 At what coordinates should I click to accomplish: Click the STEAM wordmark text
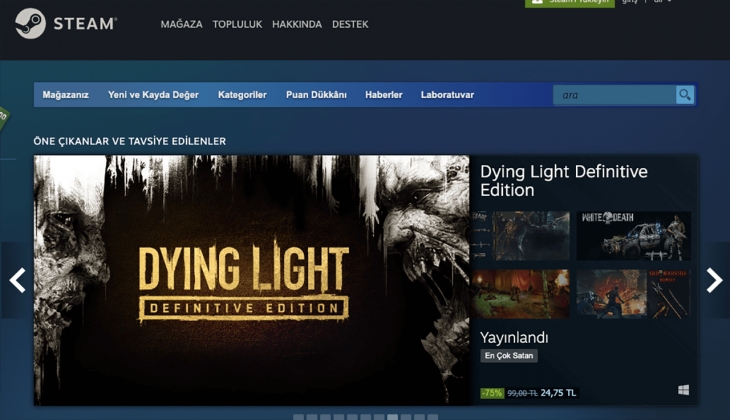tap(85, 24)
